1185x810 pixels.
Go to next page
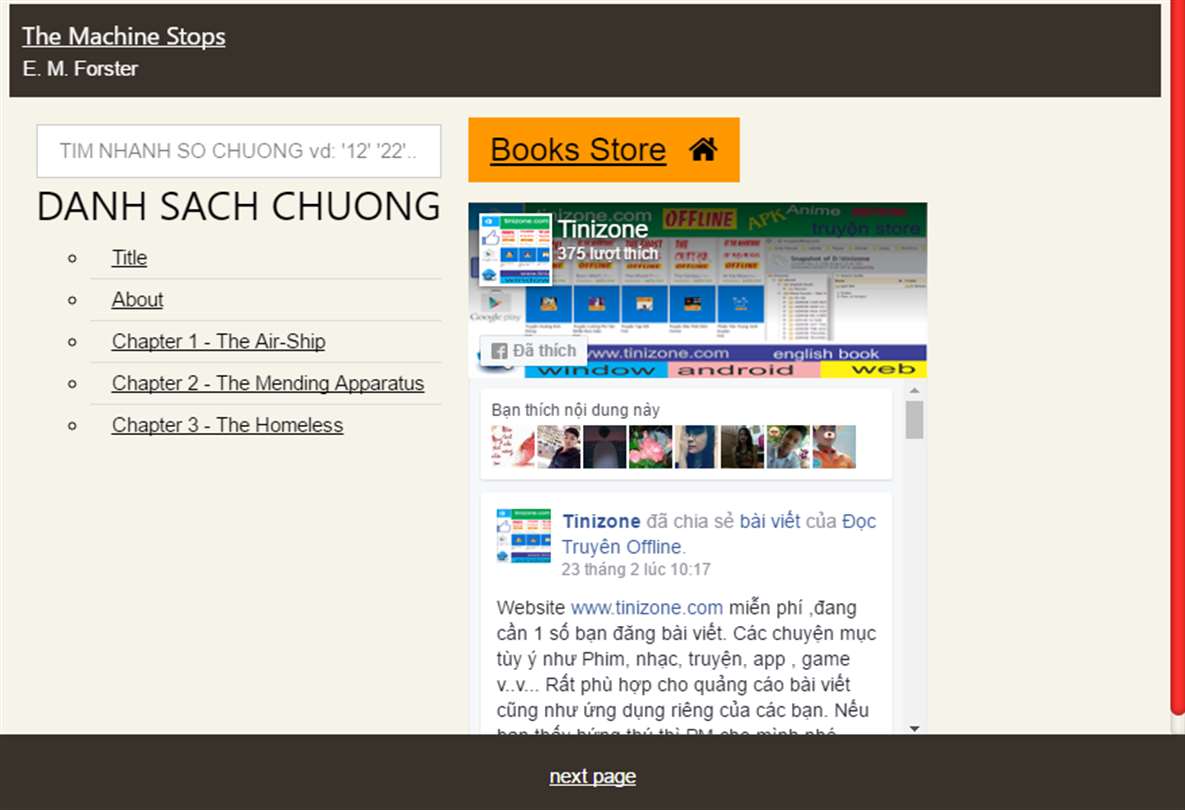click(x=592, y=777)
